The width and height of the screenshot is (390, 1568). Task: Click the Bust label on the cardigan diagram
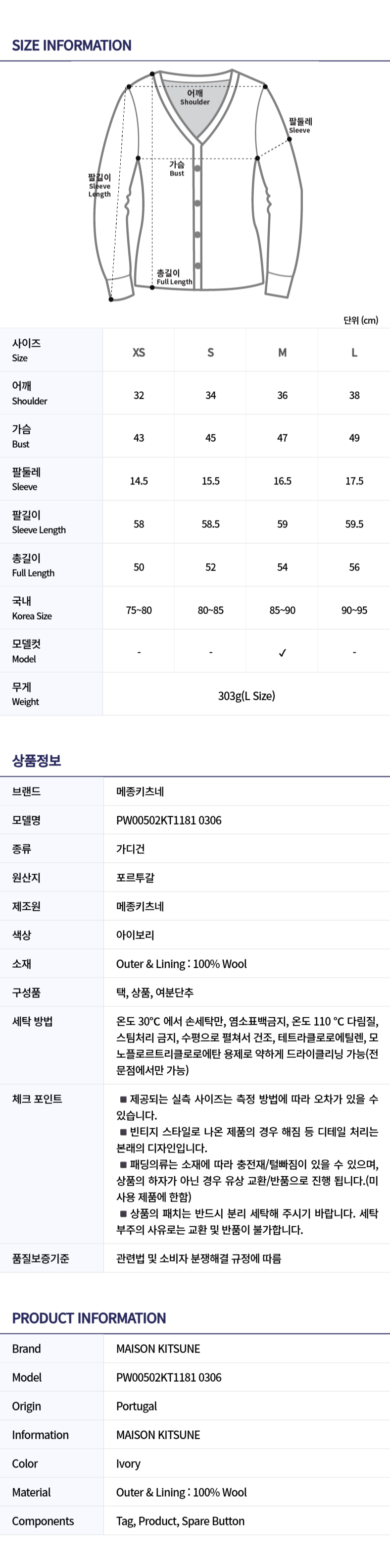(177, 168)
